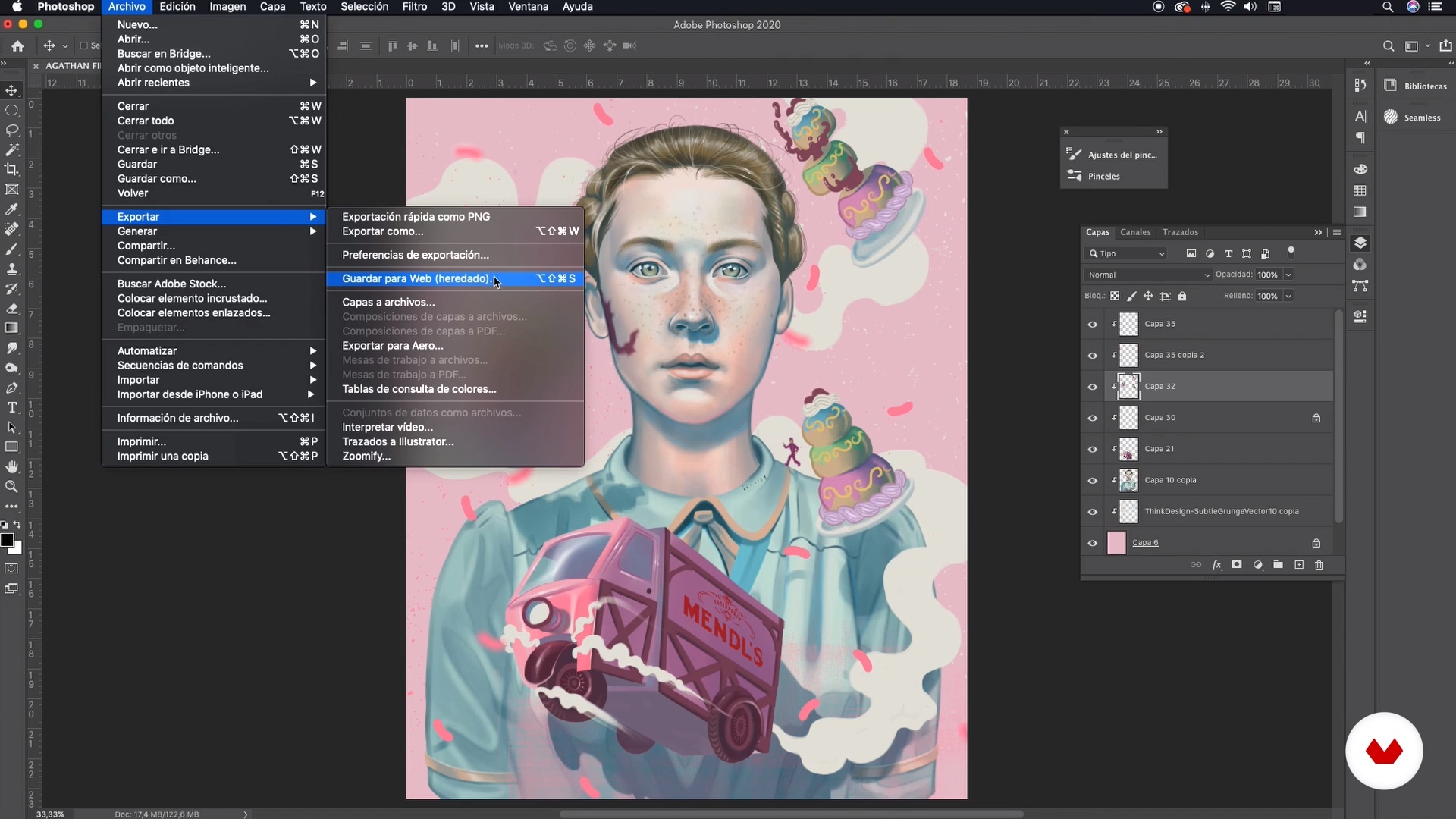Click the zoom percentage field 33,33%

[50, 814]
